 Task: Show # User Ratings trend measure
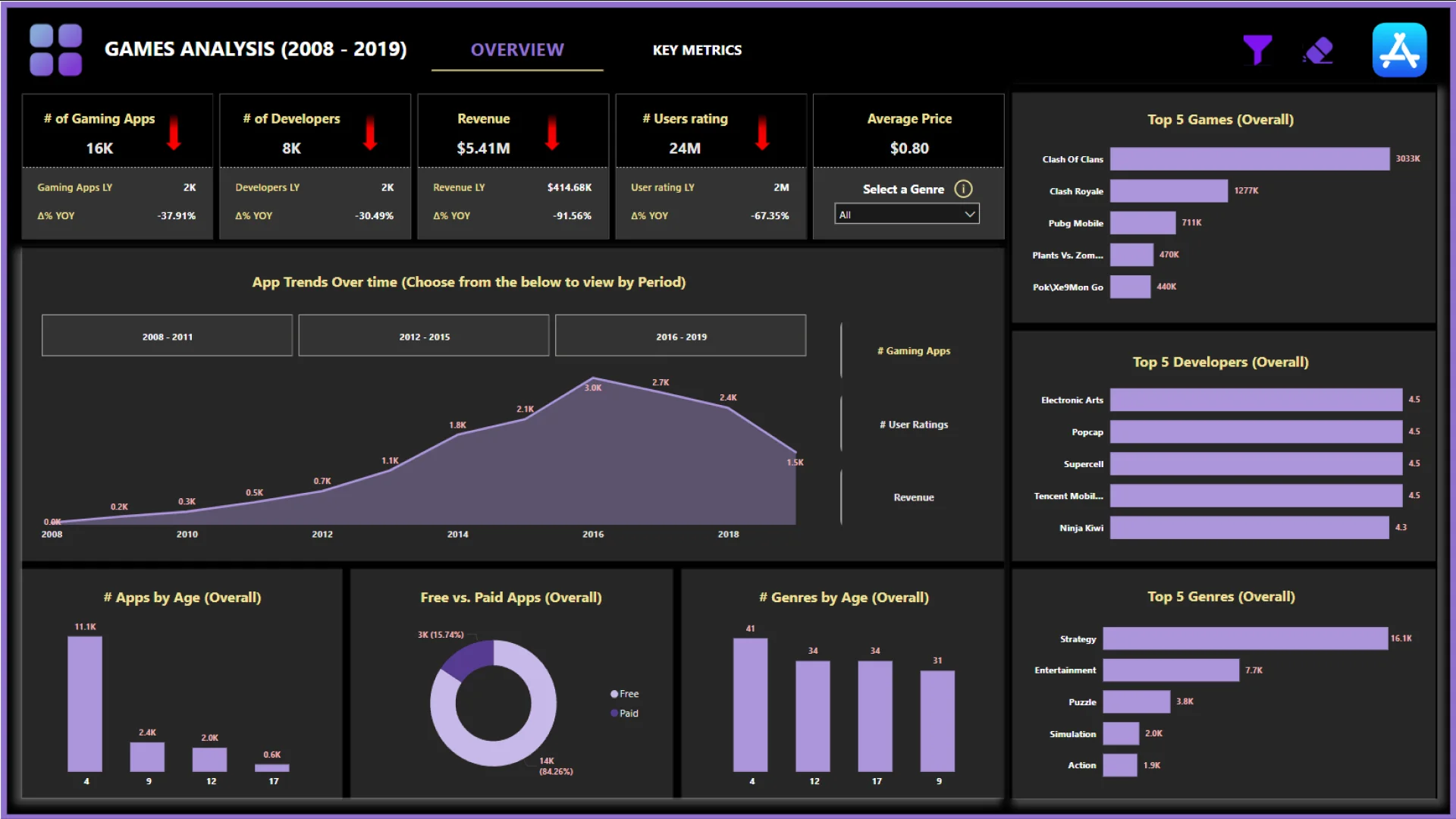pyautogui.click(x=913, y=425)
